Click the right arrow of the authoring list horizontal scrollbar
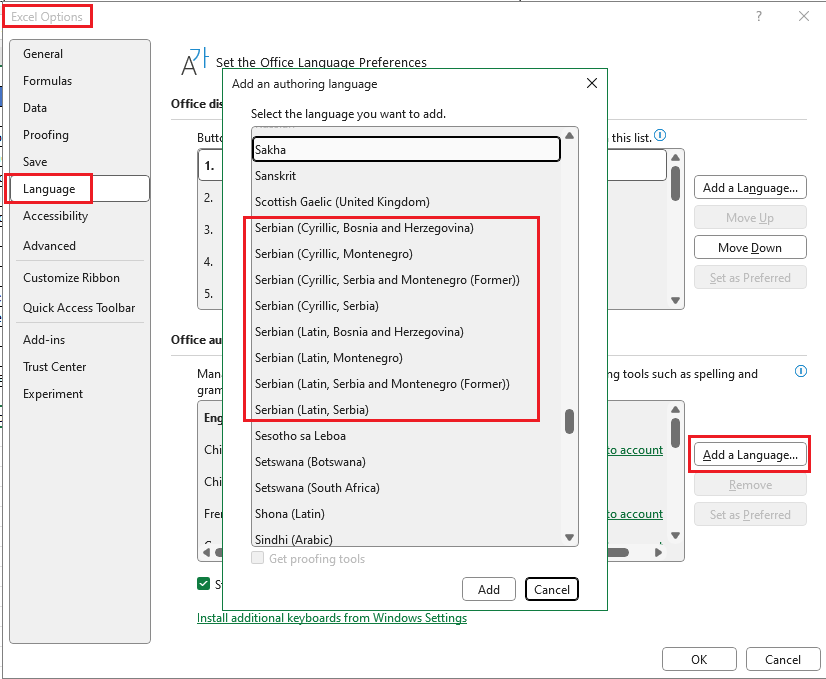Screen dimensions: 826x679 pyautogui.click(x=658, y=552)
